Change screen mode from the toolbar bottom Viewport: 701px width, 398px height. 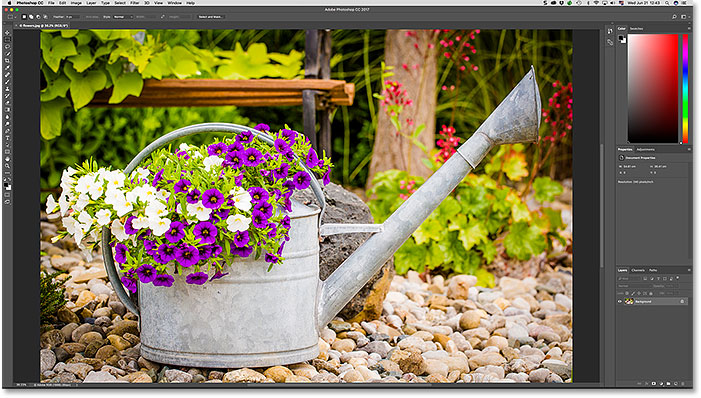point(8,202)
